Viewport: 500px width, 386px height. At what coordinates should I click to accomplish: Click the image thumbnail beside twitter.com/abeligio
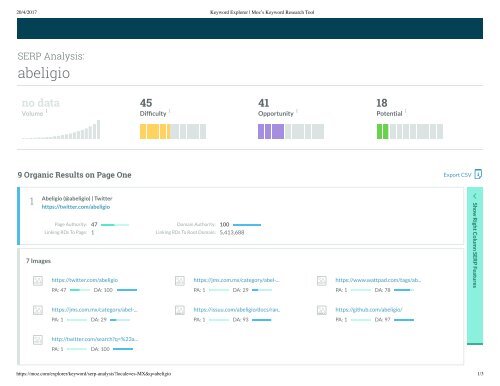pyautogui.click(x=38, y=281)
